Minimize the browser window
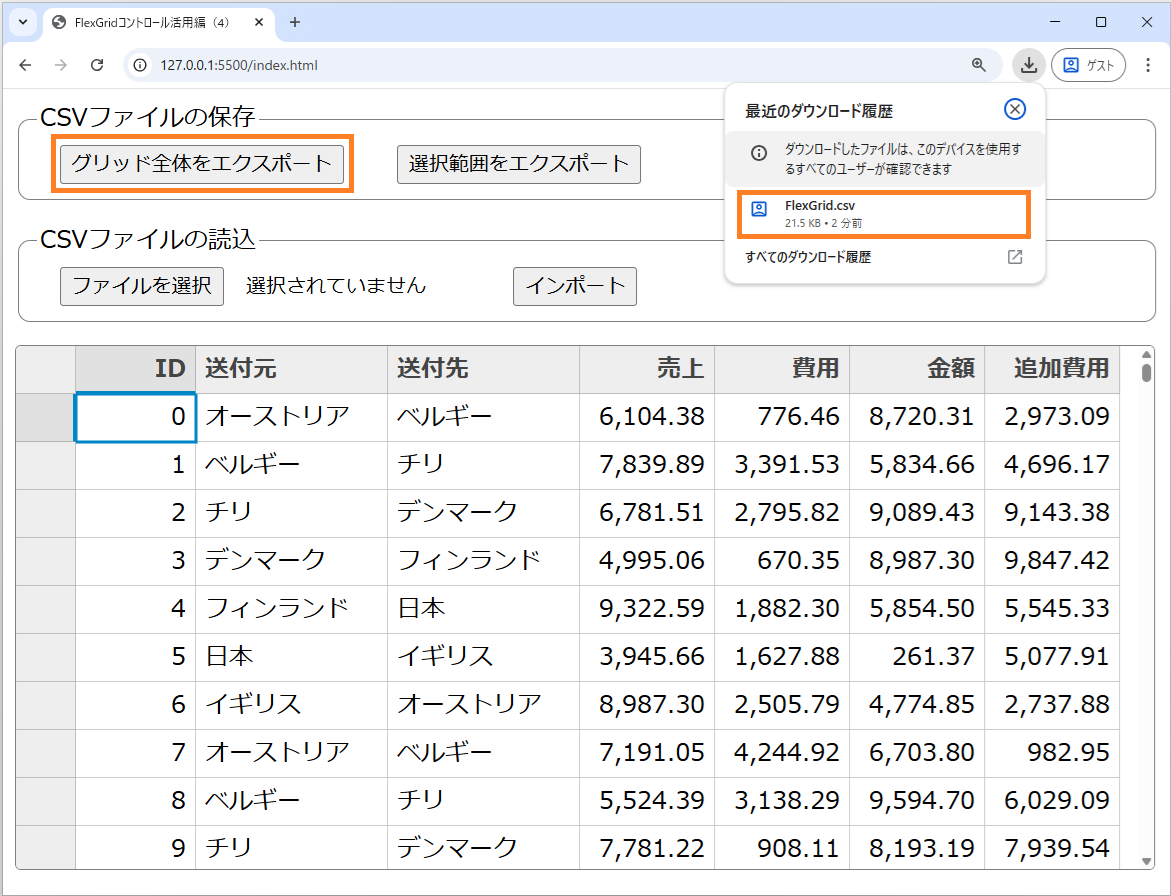This screenshot has height=896, width=1171. coord(1055,22)
